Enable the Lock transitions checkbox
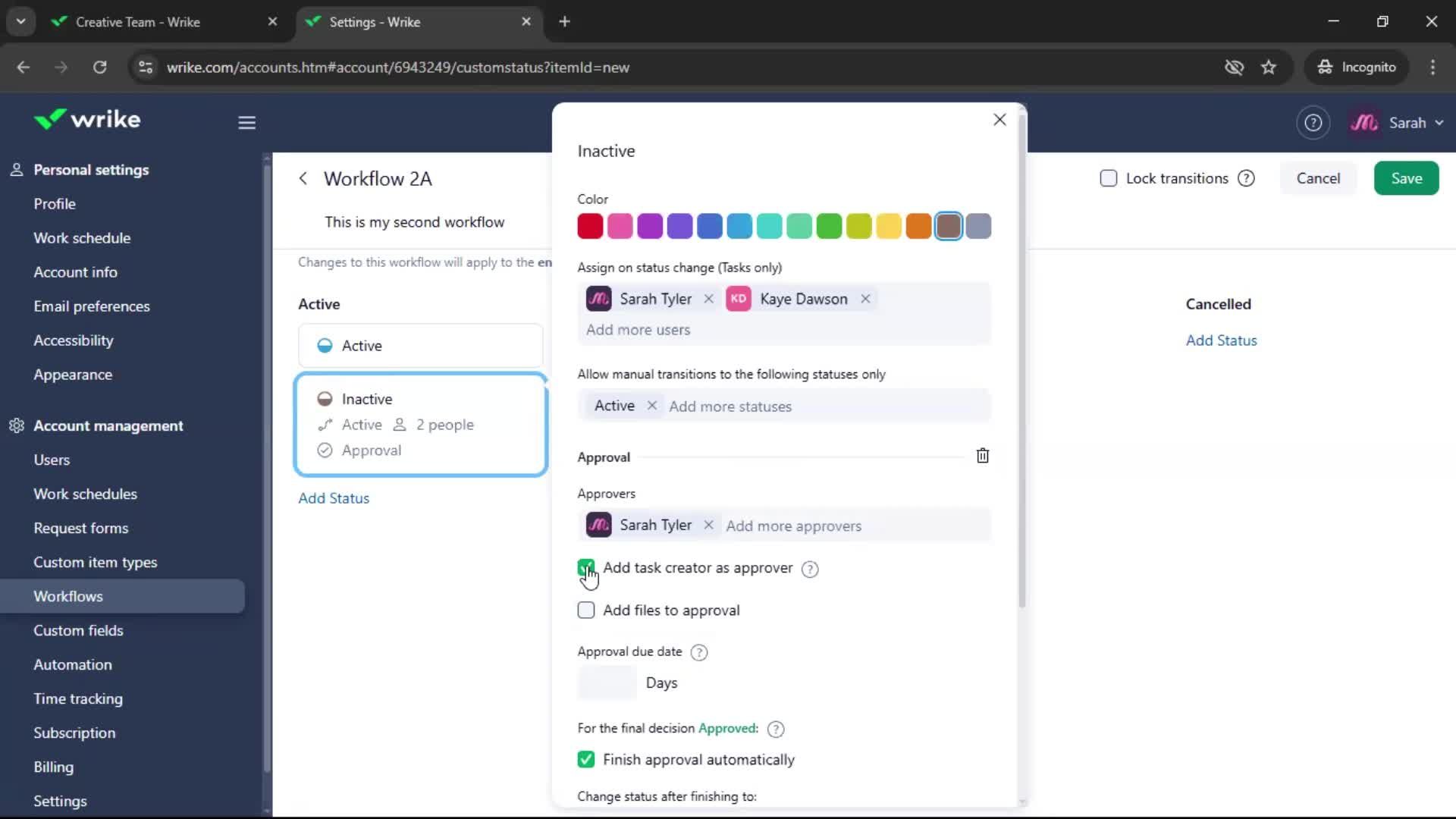The height and width of the screenshot is (819, 1456). (1108, 178)
